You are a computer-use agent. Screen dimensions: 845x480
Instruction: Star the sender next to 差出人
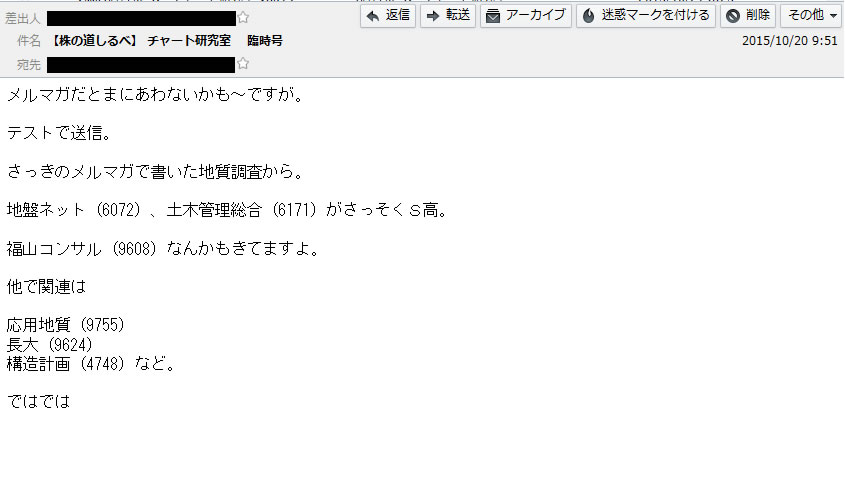(x=243, y=18)
